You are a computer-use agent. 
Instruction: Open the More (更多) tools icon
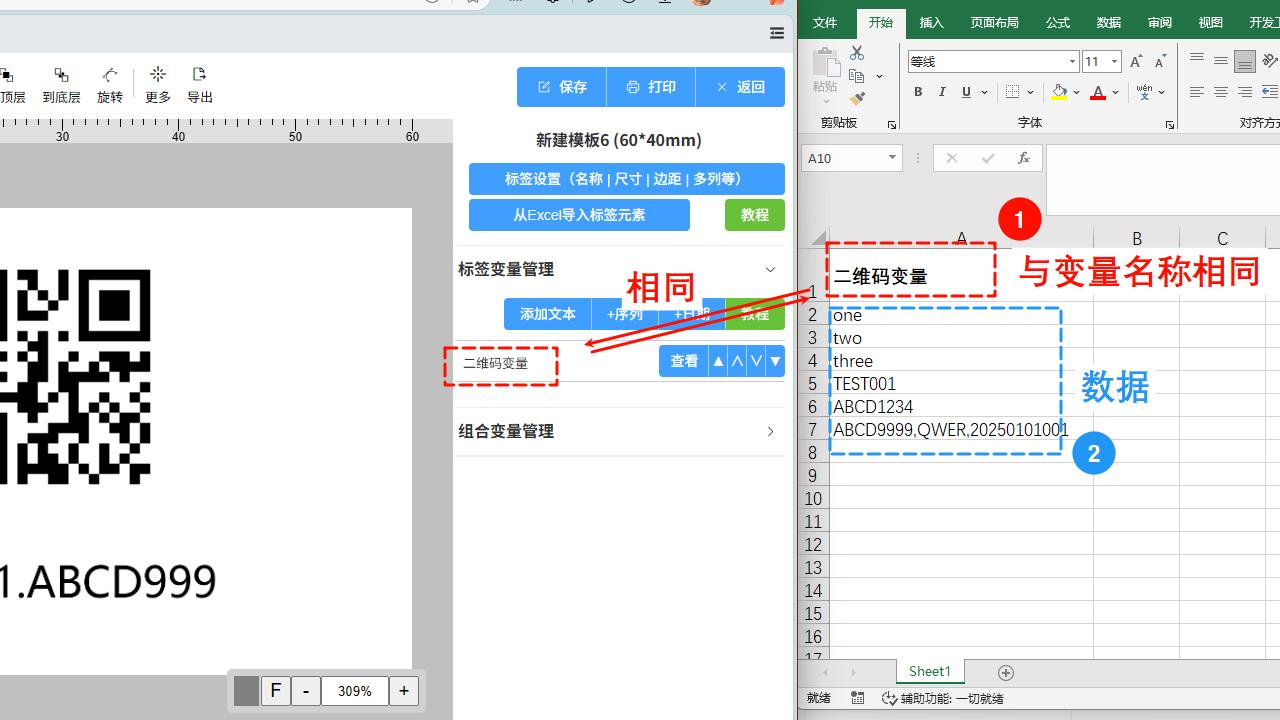click(158, 85)
